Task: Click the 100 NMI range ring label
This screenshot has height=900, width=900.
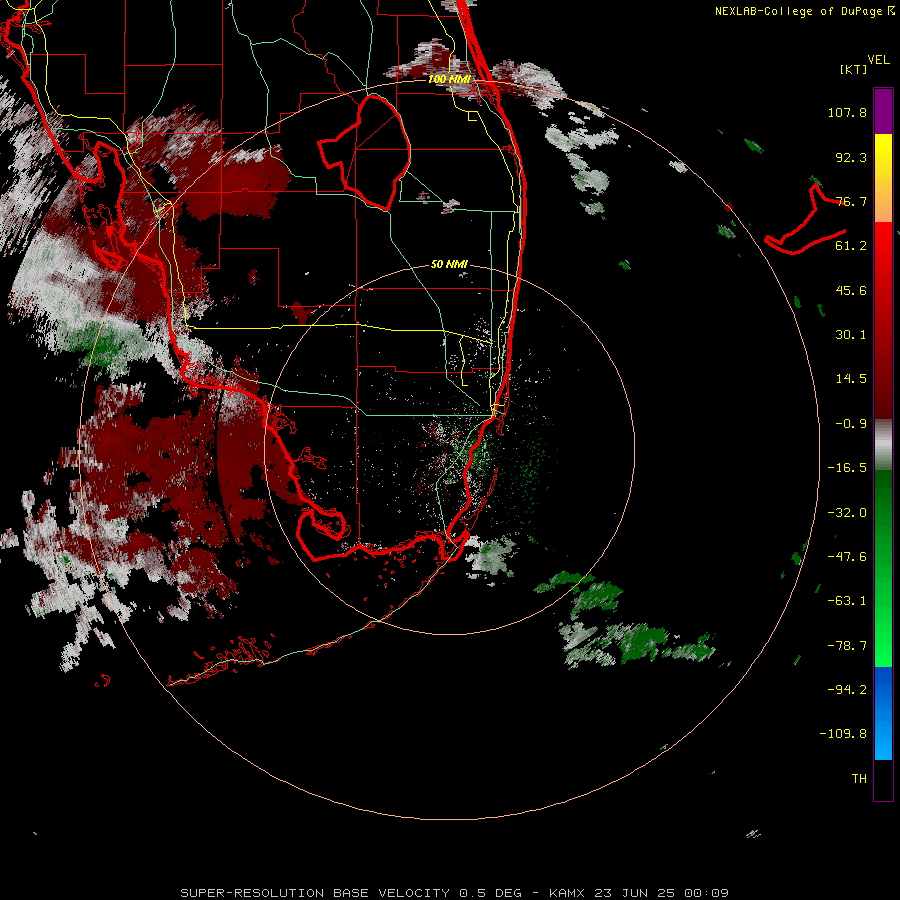Action: coord(449,79)
